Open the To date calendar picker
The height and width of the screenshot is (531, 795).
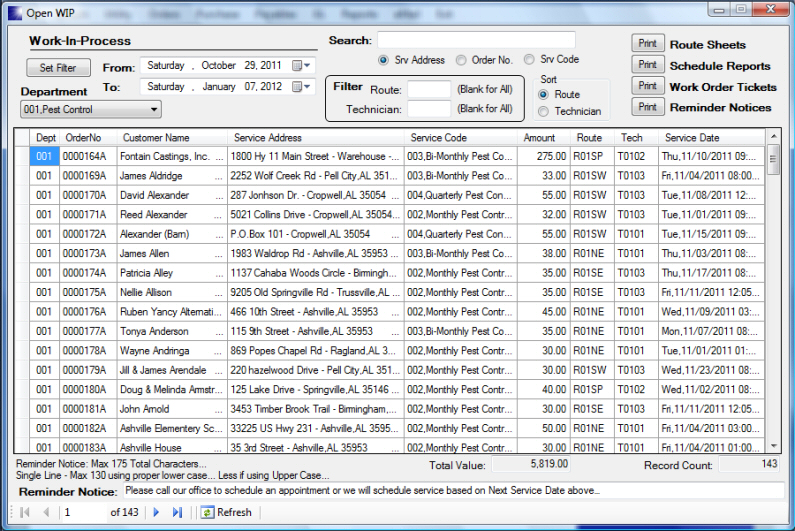301,87
